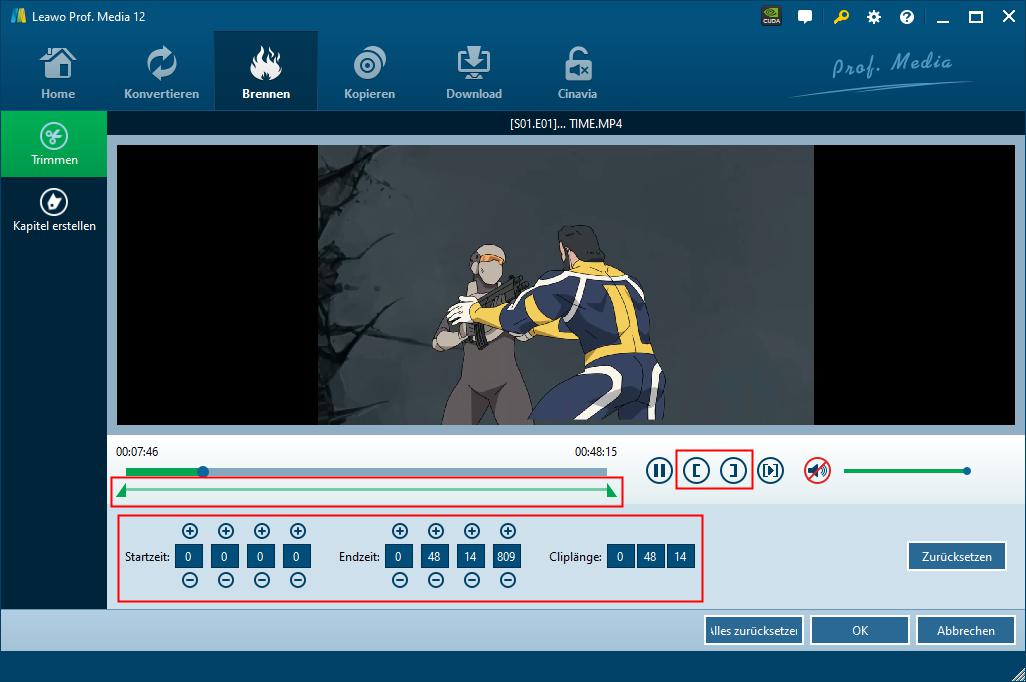Play the trimmed clip section

770,470
